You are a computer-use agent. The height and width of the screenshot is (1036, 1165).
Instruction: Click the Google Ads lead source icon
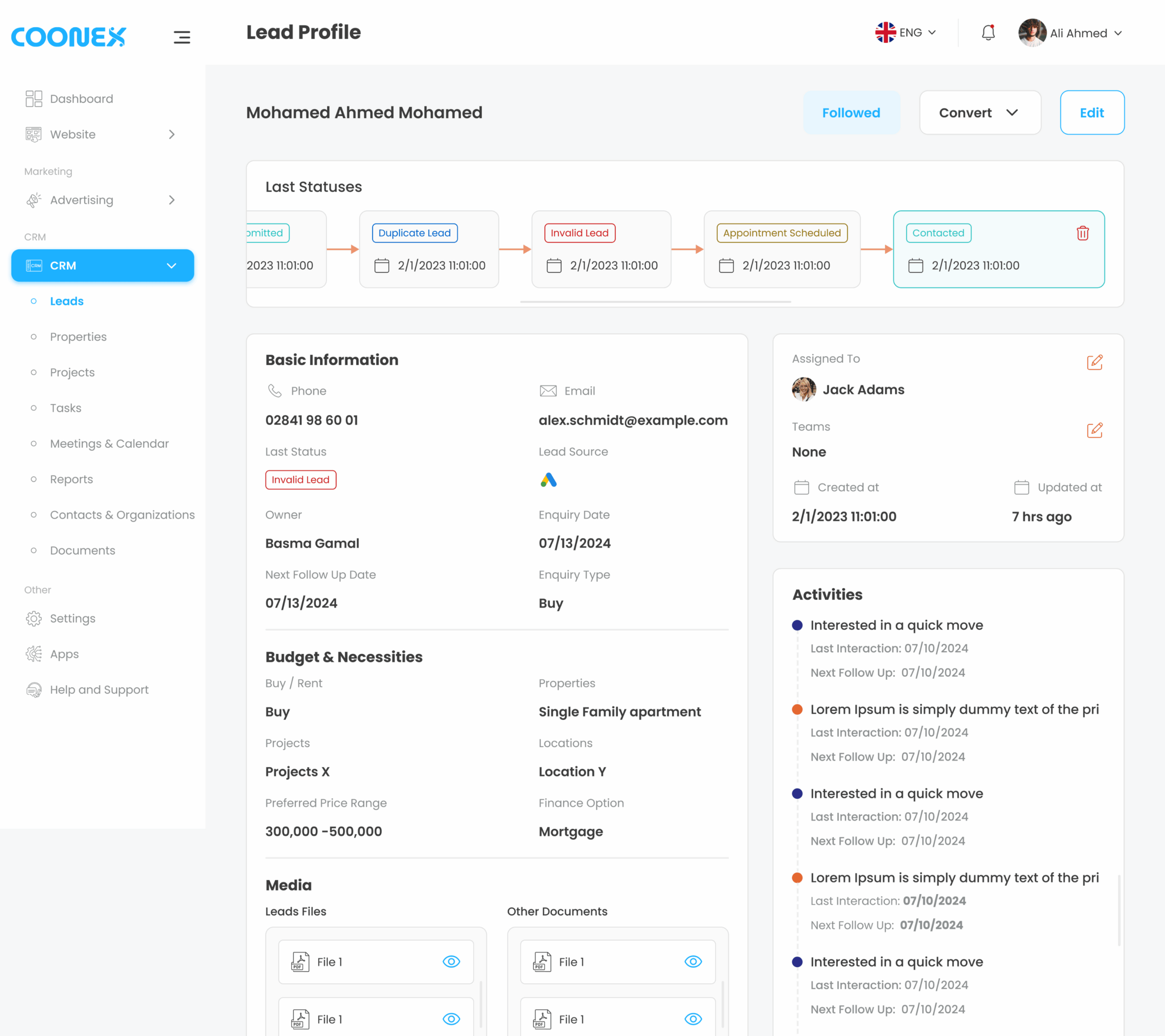pos(548,480)
